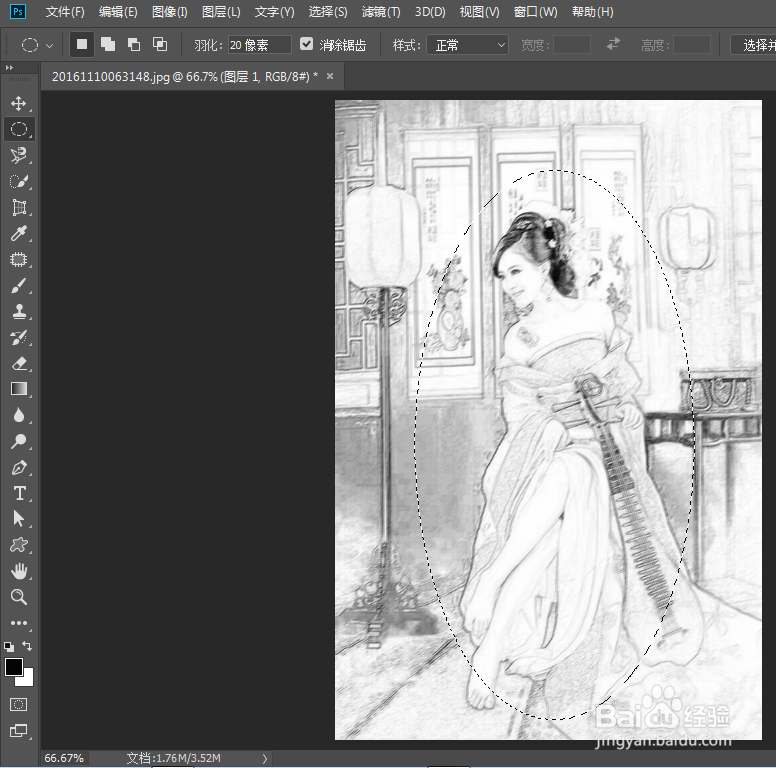
Task: Select the Healing Brush tool
Action: tap(19, 259)
